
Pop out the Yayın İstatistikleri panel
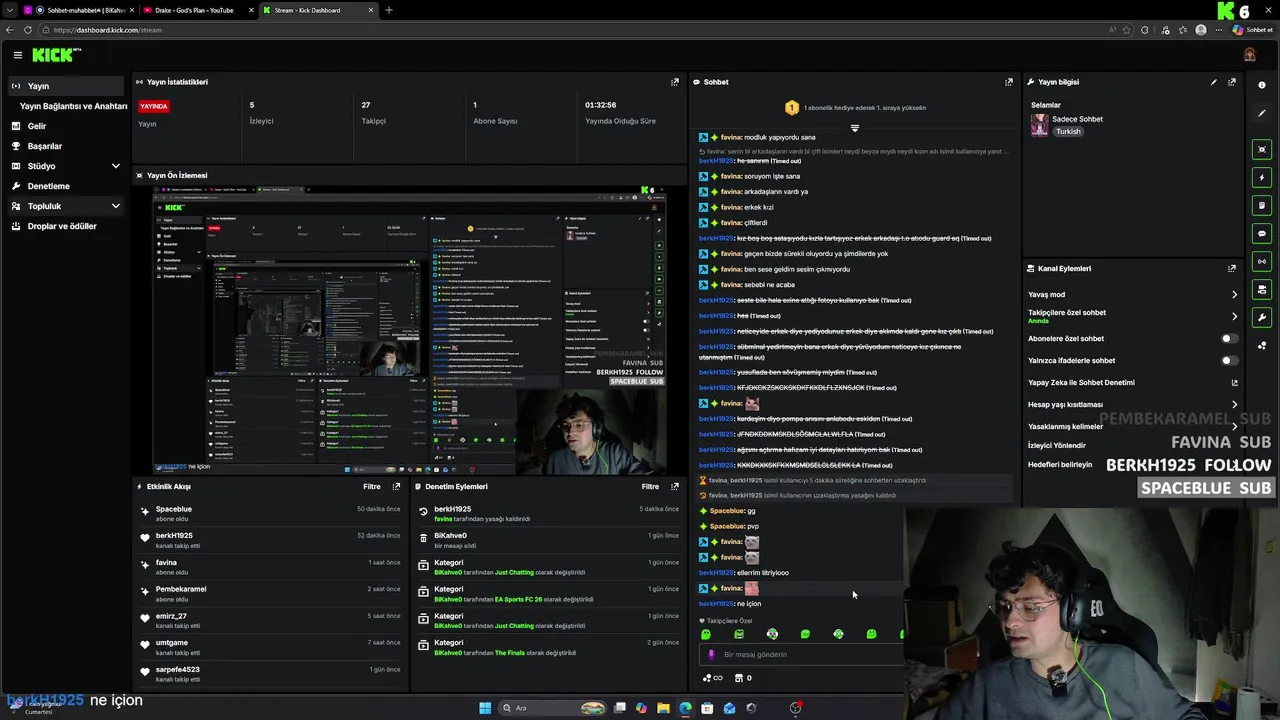pyautogui.click(x=675, y=82)
